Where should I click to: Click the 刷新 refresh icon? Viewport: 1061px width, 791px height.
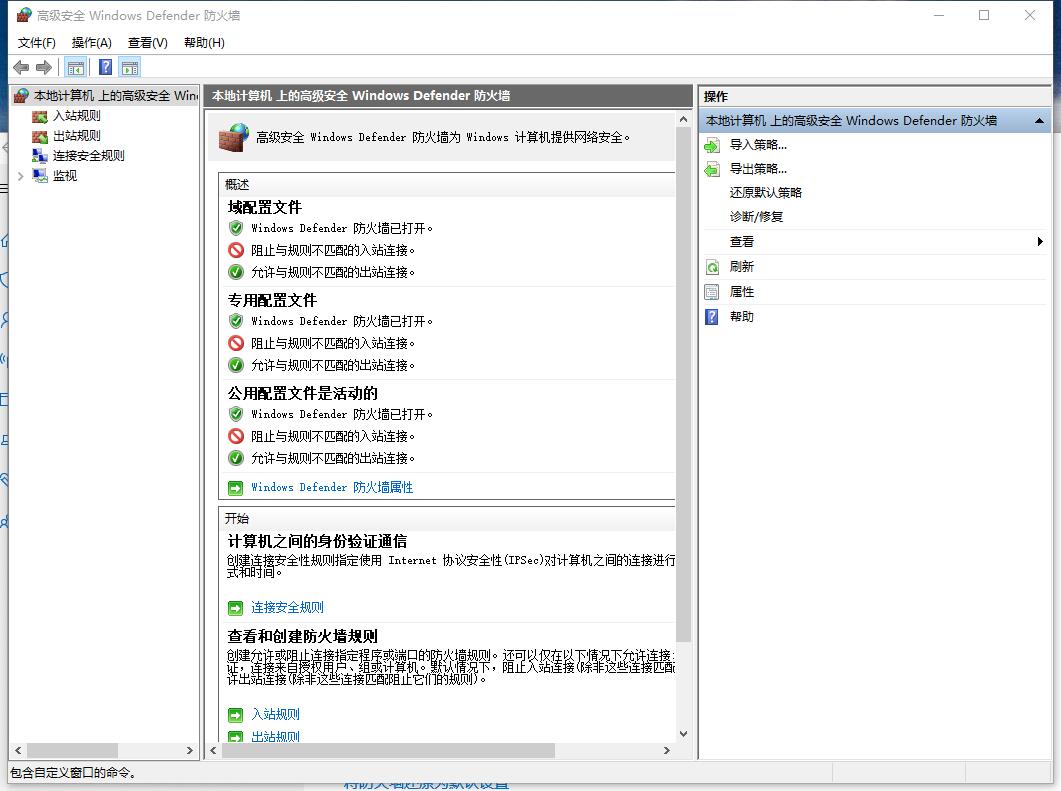click(x=712, y=267)
